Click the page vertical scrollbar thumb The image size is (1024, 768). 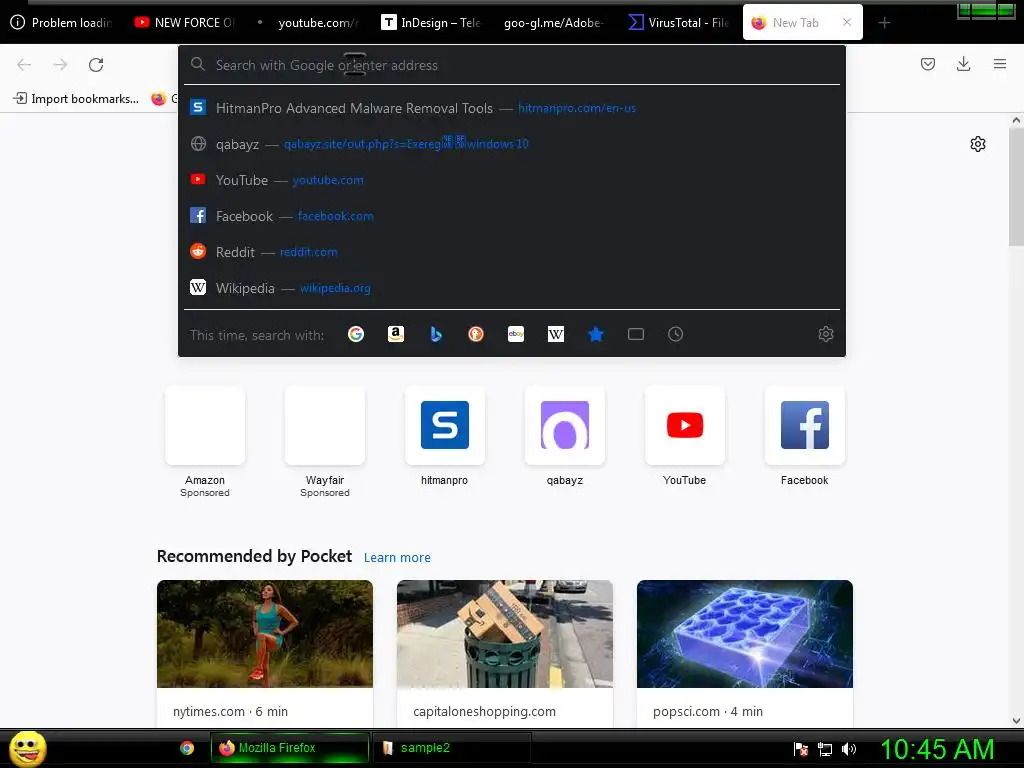[x=1016, y=187]
